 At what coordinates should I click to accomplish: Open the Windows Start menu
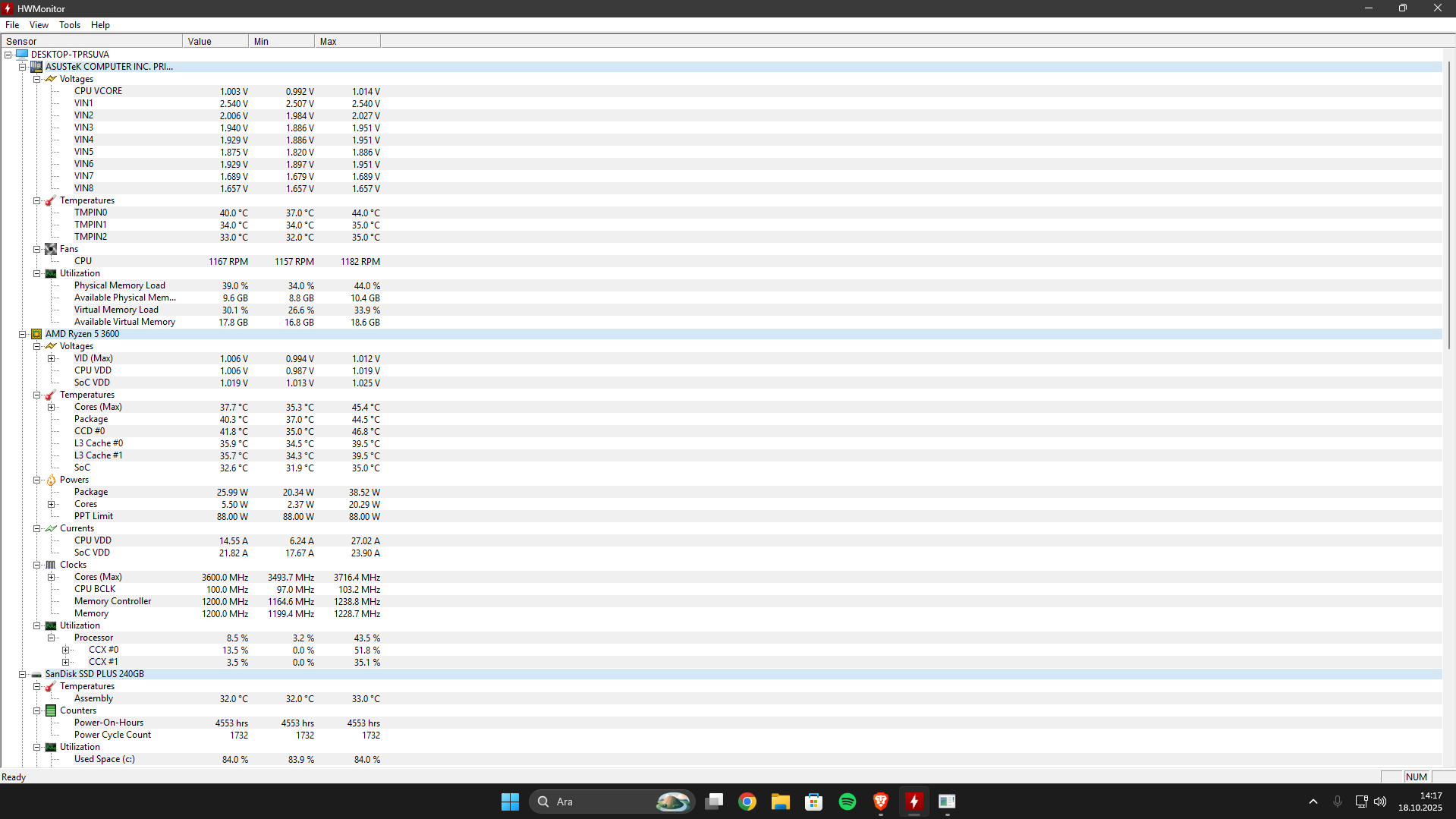(510, 802)
